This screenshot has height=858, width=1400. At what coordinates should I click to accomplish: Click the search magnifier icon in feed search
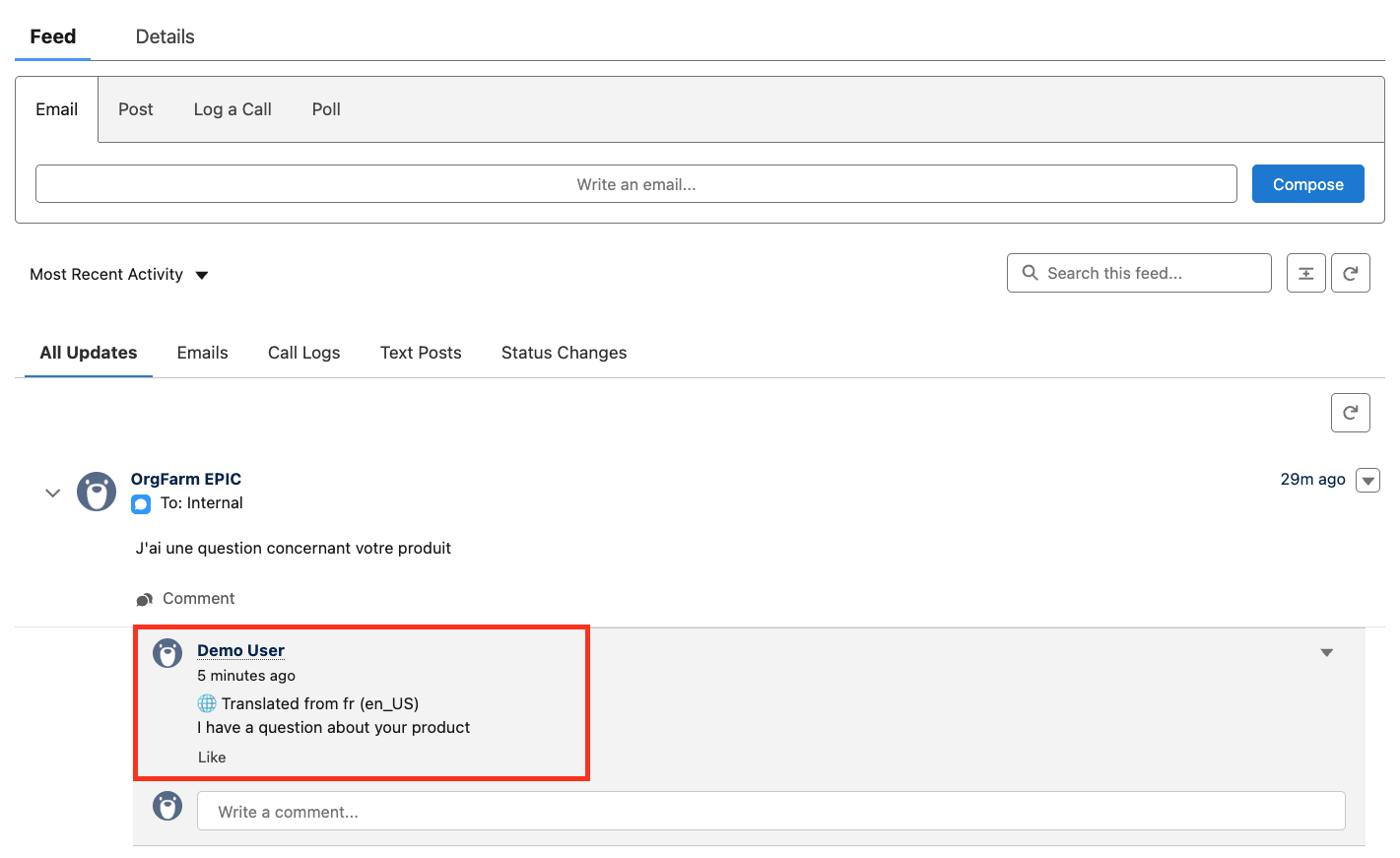1030,273
